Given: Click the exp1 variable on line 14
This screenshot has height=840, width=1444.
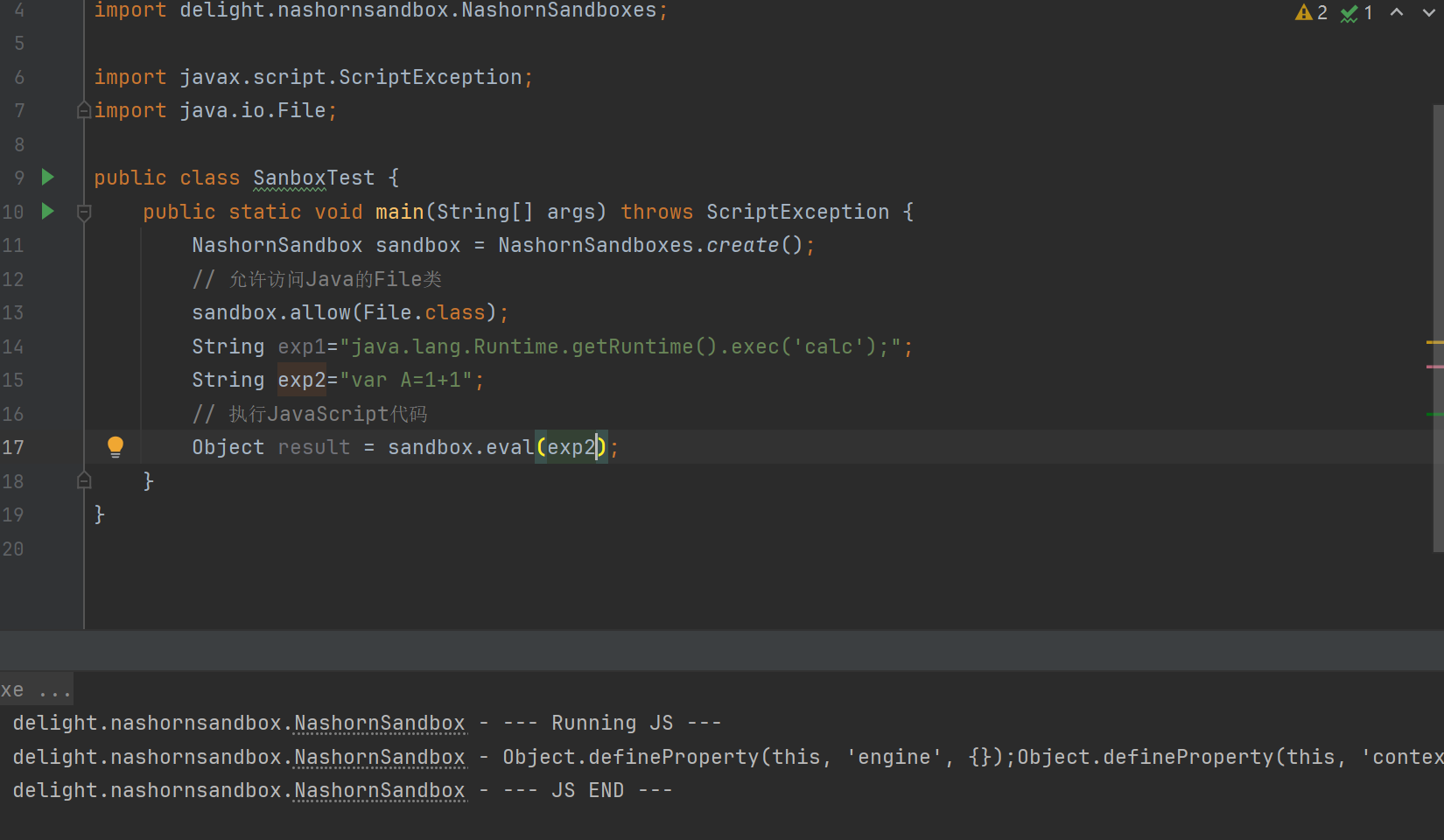Looking at the screenshot, I should pos(301,346).
